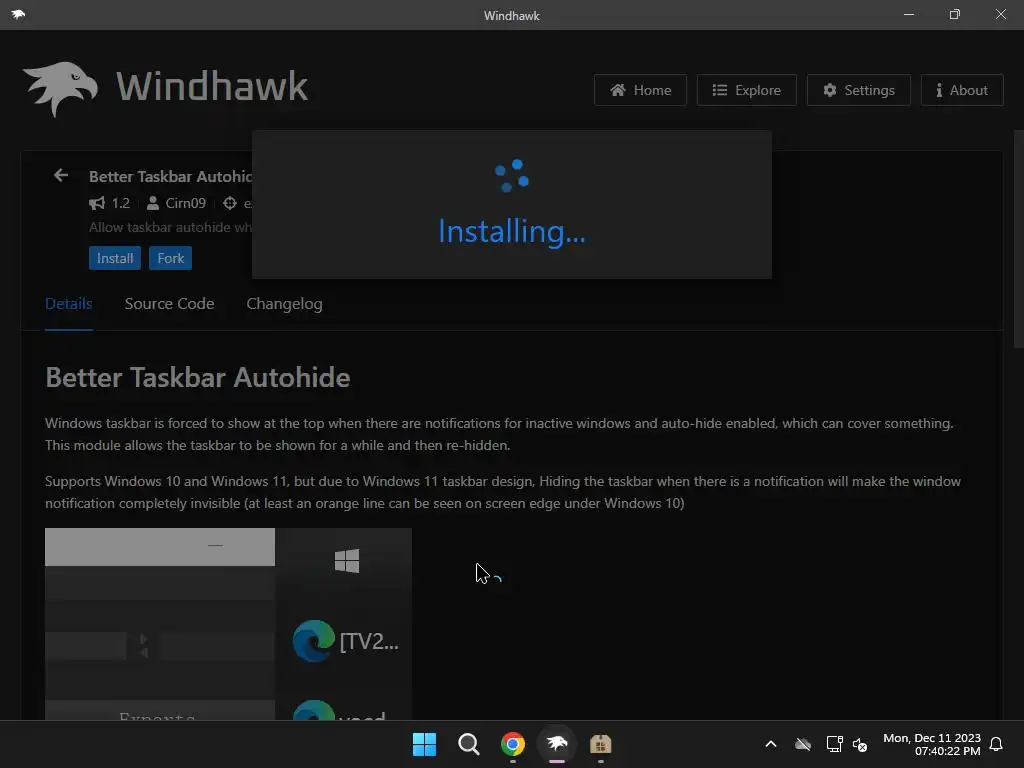This screenshot has height=768, width=1024.
Task: Open taskbar Search
Action: (x=468, y=744)
